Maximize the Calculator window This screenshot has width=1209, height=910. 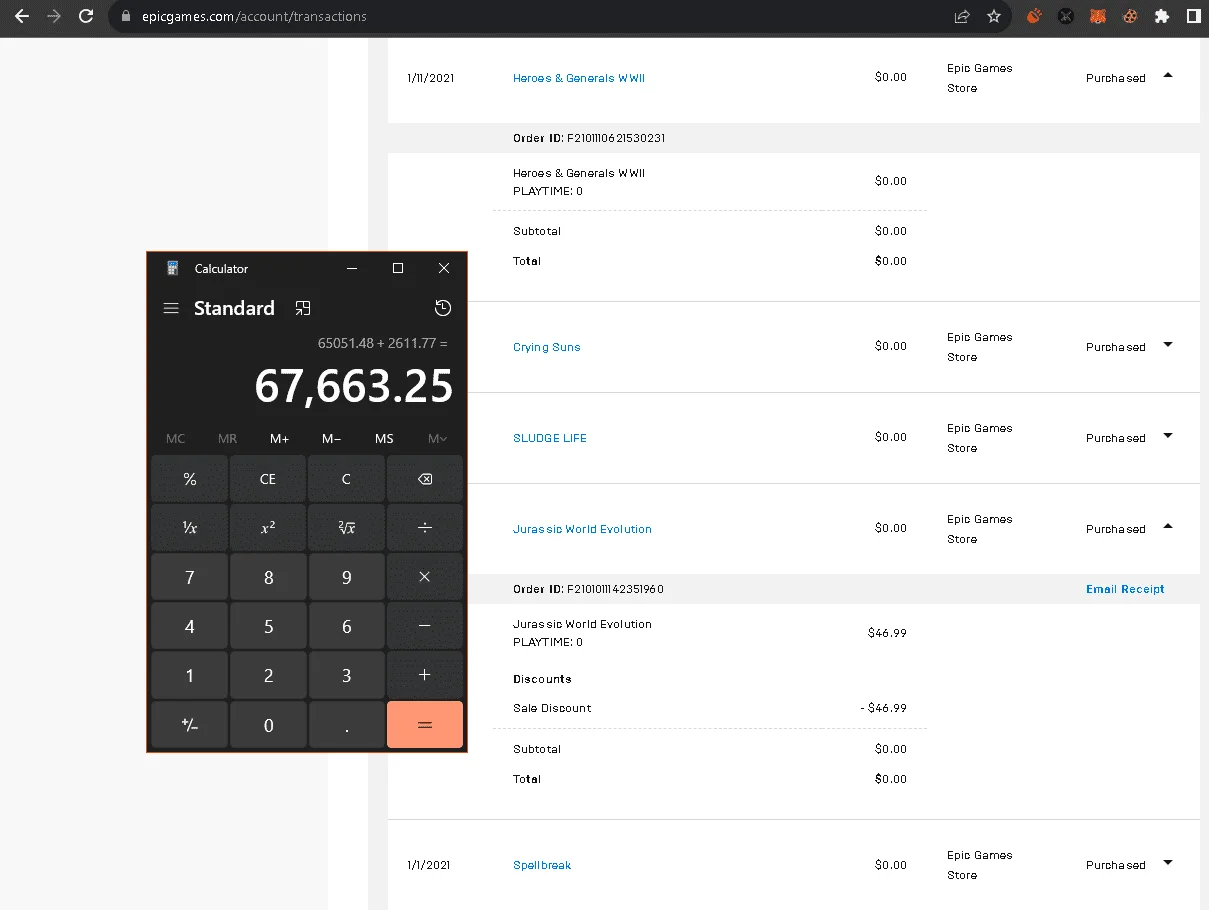tap(398, 268)
